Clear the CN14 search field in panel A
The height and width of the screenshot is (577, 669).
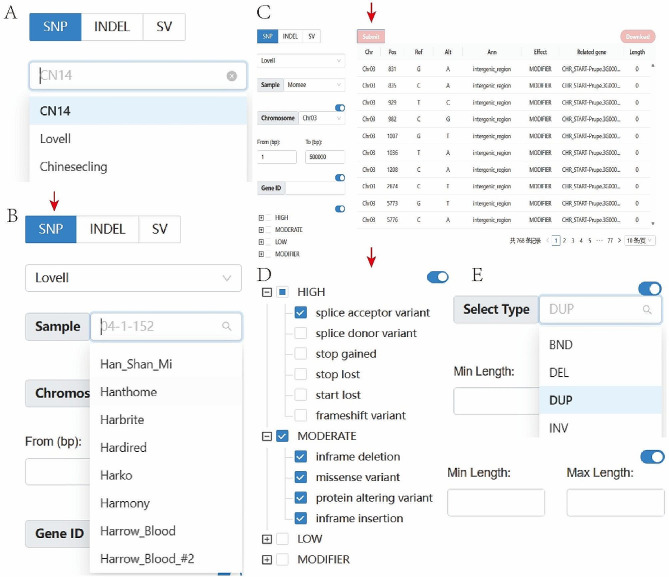tap(232, 76)
